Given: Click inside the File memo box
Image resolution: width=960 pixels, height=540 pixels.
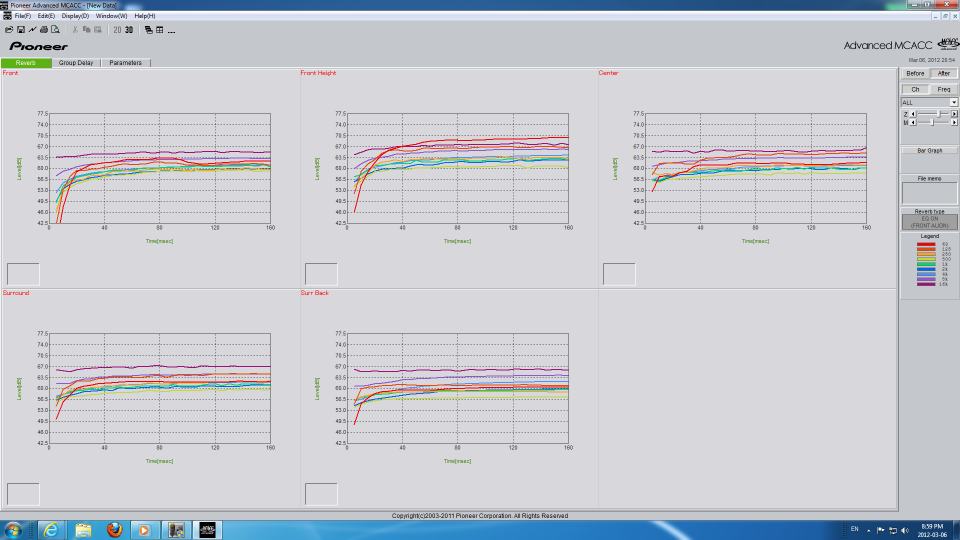Looking at the screenshot, I should 929,194.
